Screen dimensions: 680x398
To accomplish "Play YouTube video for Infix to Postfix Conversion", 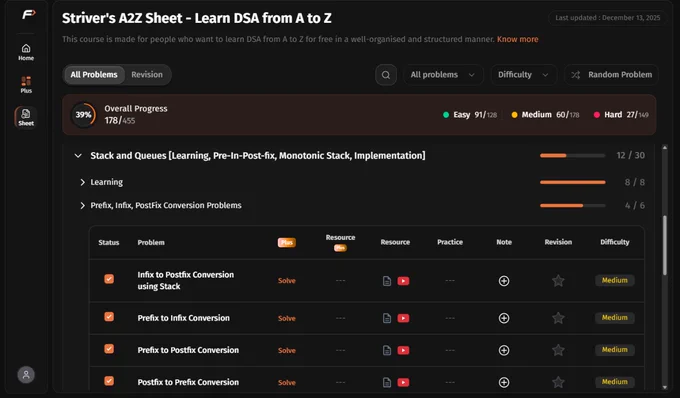I will (x=403, y=281).
